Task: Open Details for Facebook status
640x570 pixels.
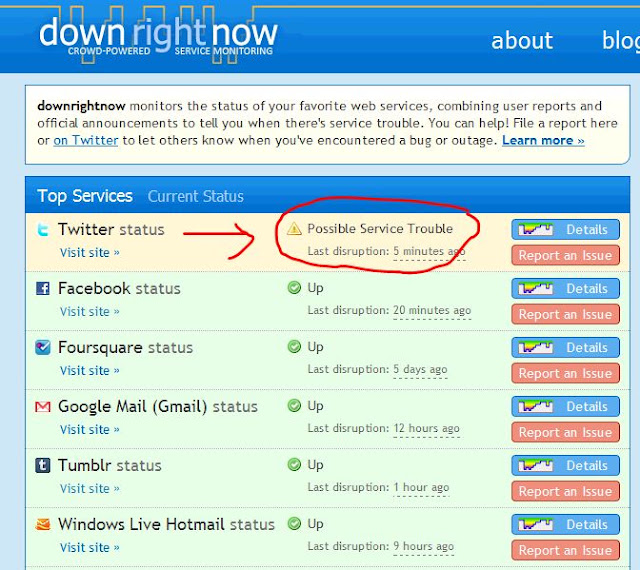Action: coord(565,288)
